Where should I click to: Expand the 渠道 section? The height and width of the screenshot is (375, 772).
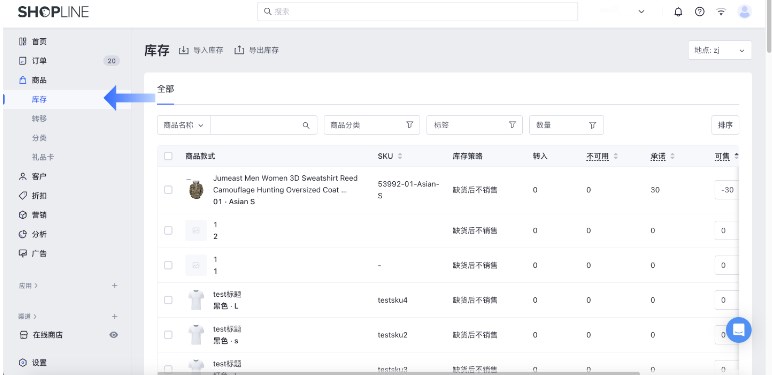point(28,316)
